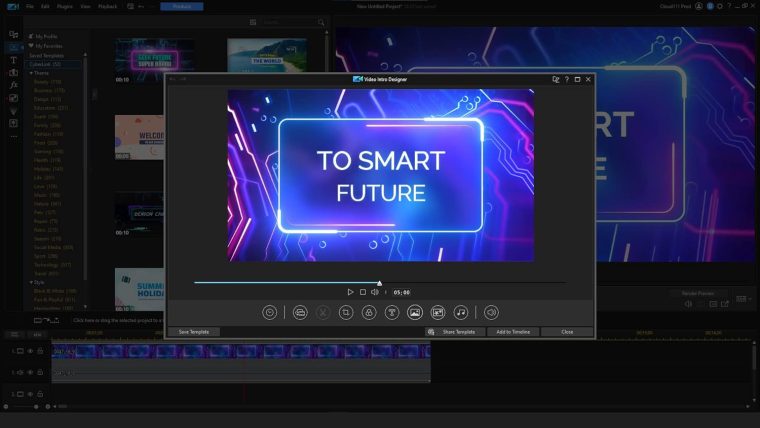Open the duration clock tool in Intro Designer

tap(269, 313)
